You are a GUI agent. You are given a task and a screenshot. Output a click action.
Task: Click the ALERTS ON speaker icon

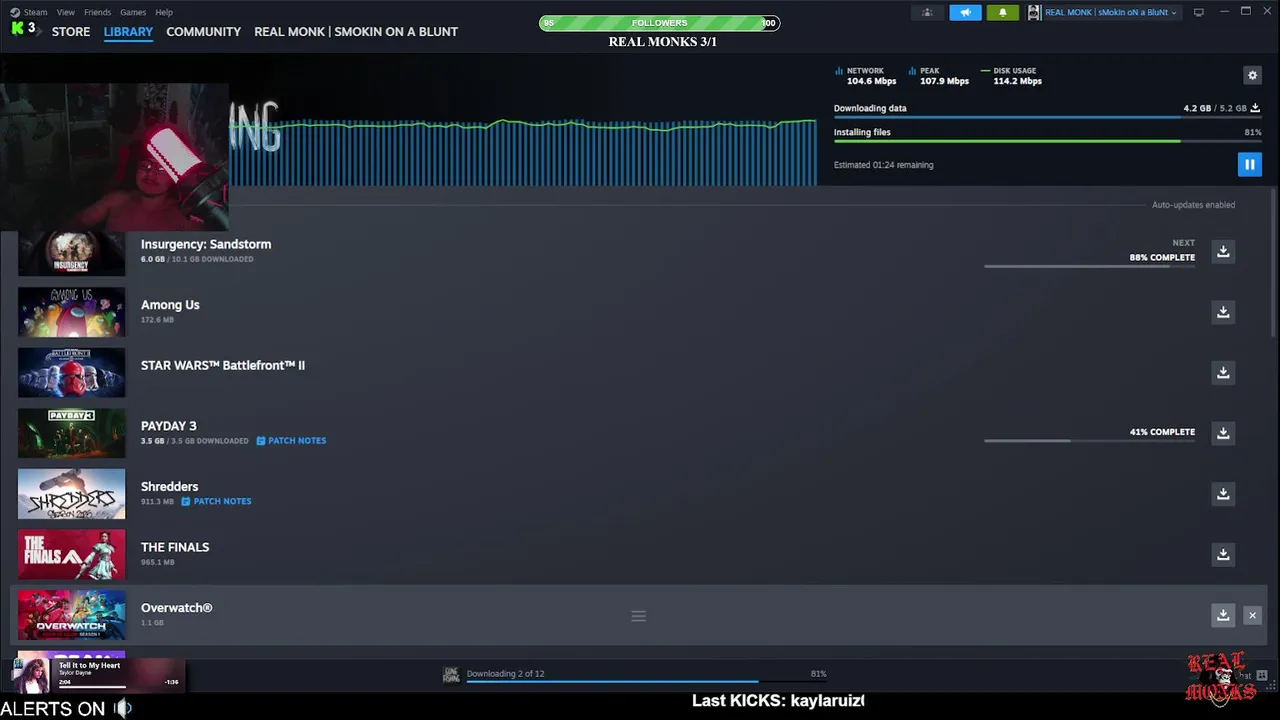123,709
